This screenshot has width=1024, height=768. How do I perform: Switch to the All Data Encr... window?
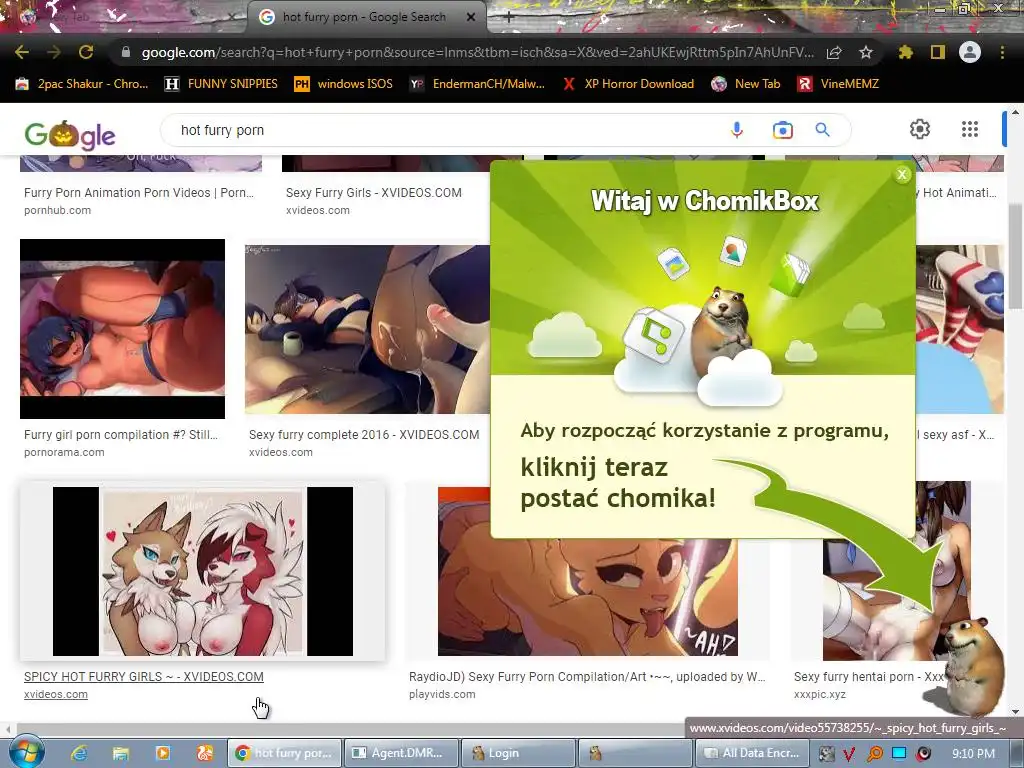(752, 753)
